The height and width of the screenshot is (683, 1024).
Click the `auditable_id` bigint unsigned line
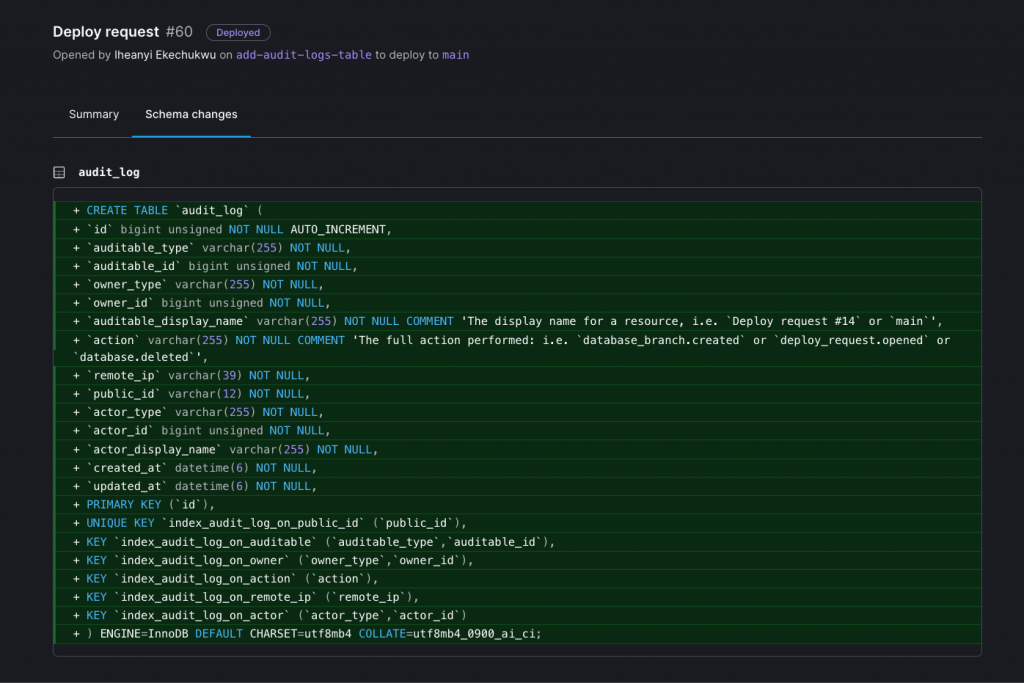point(517,266)
